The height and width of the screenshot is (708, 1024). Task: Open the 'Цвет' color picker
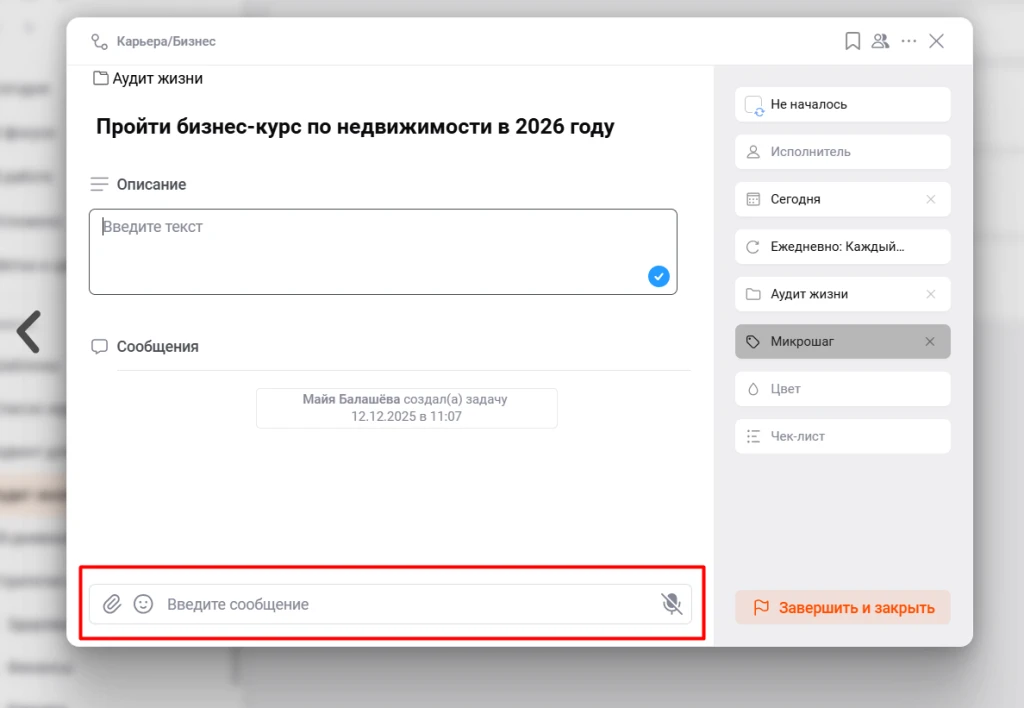pos(842,389)
